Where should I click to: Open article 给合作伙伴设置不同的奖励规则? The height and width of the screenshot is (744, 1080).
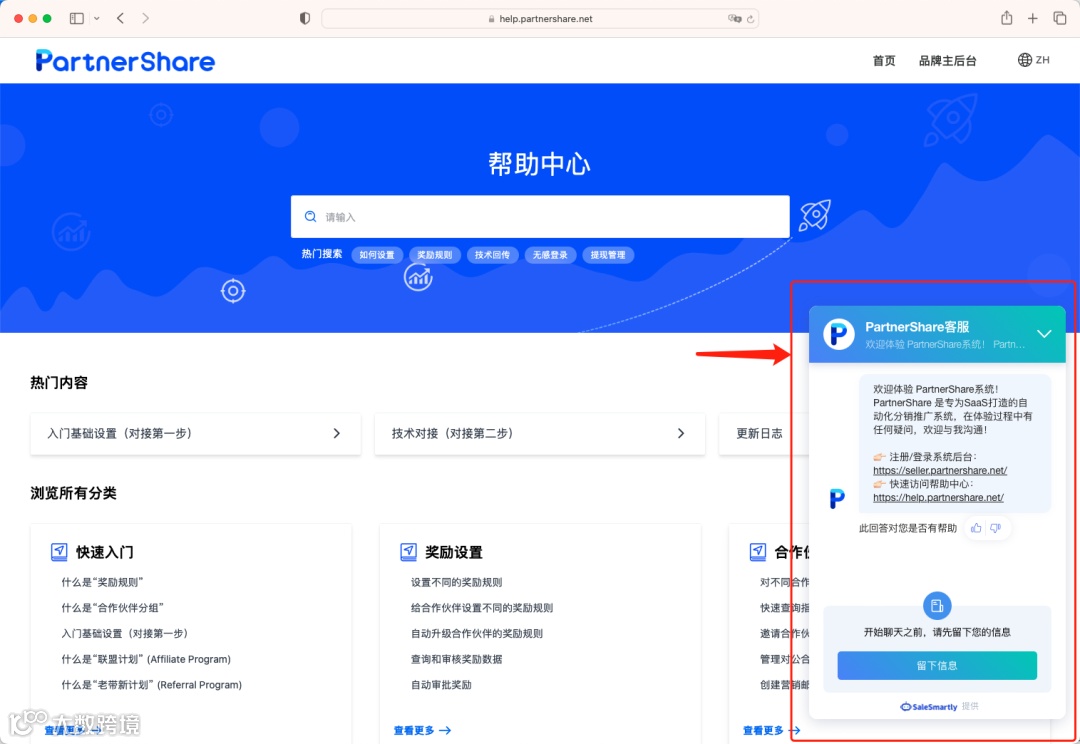click(482, 608)
